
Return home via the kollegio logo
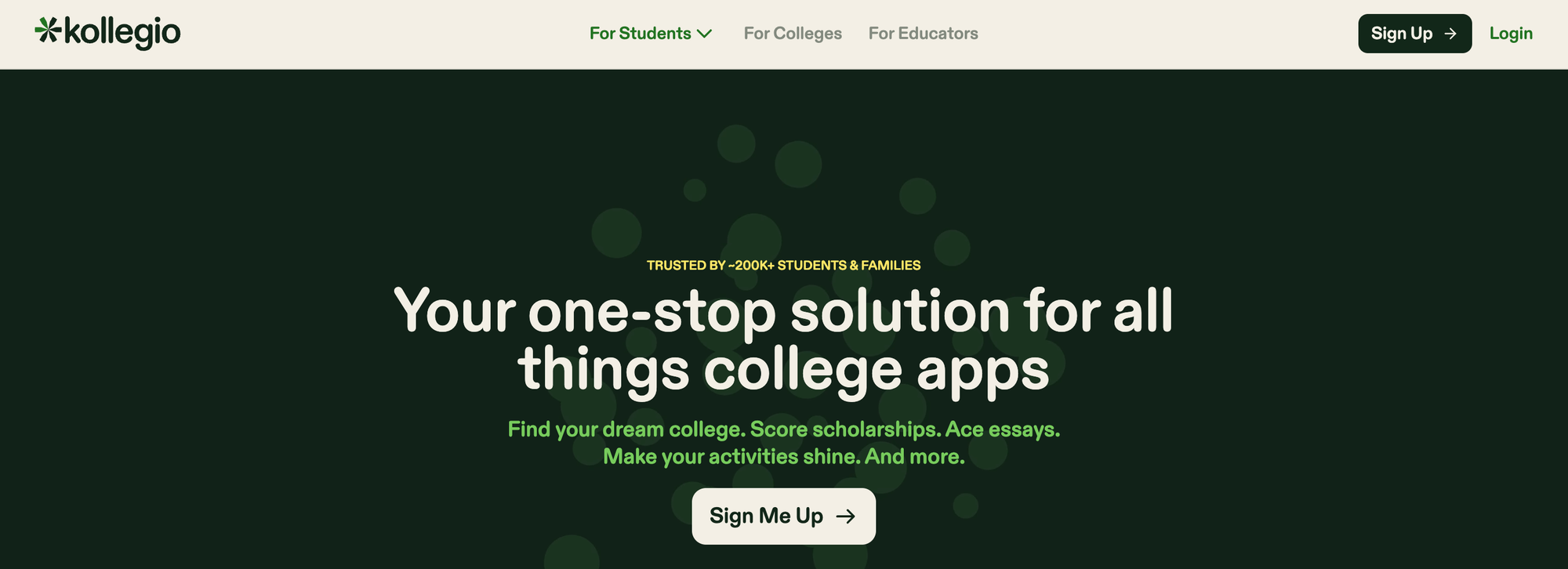pos(106,32)
